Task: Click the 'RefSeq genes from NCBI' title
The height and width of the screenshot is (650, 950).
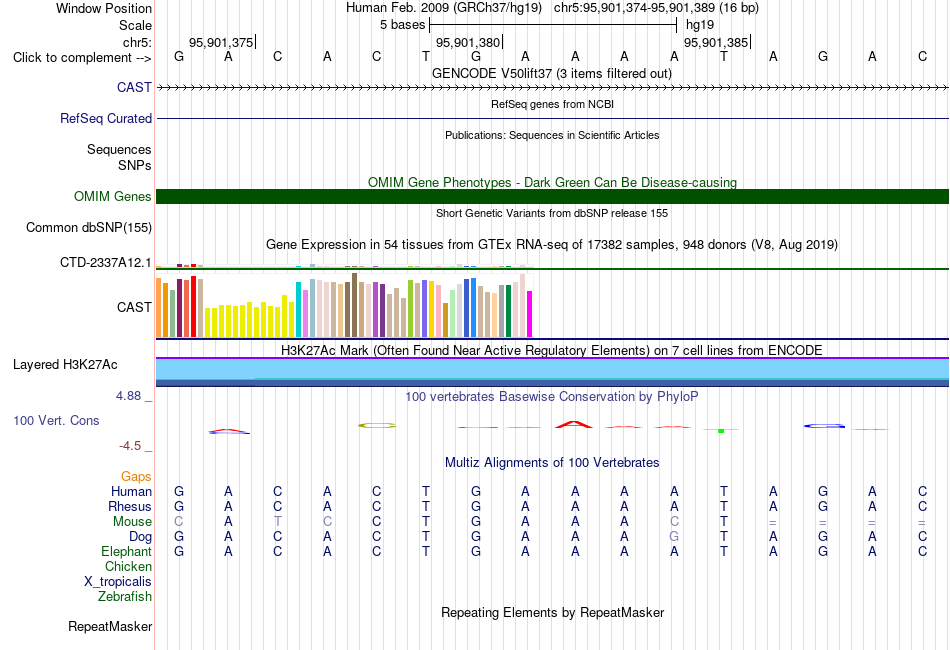Action: coord(552,104)
